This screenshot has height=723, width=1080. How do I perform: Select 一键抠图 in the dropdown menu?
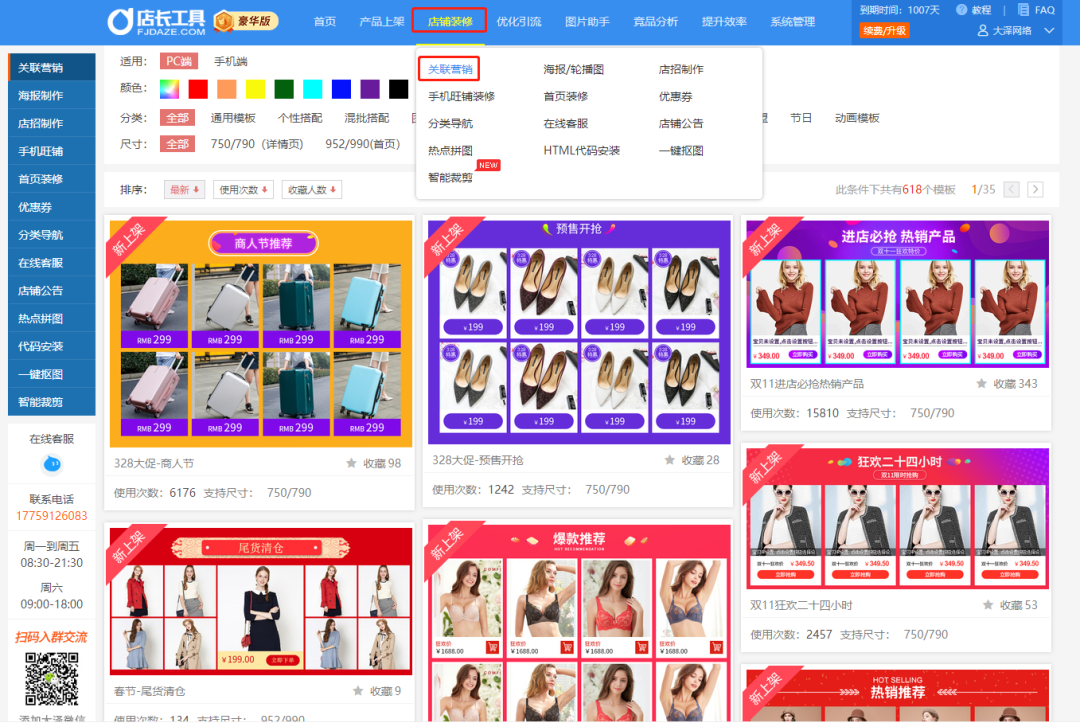(681, 150)
